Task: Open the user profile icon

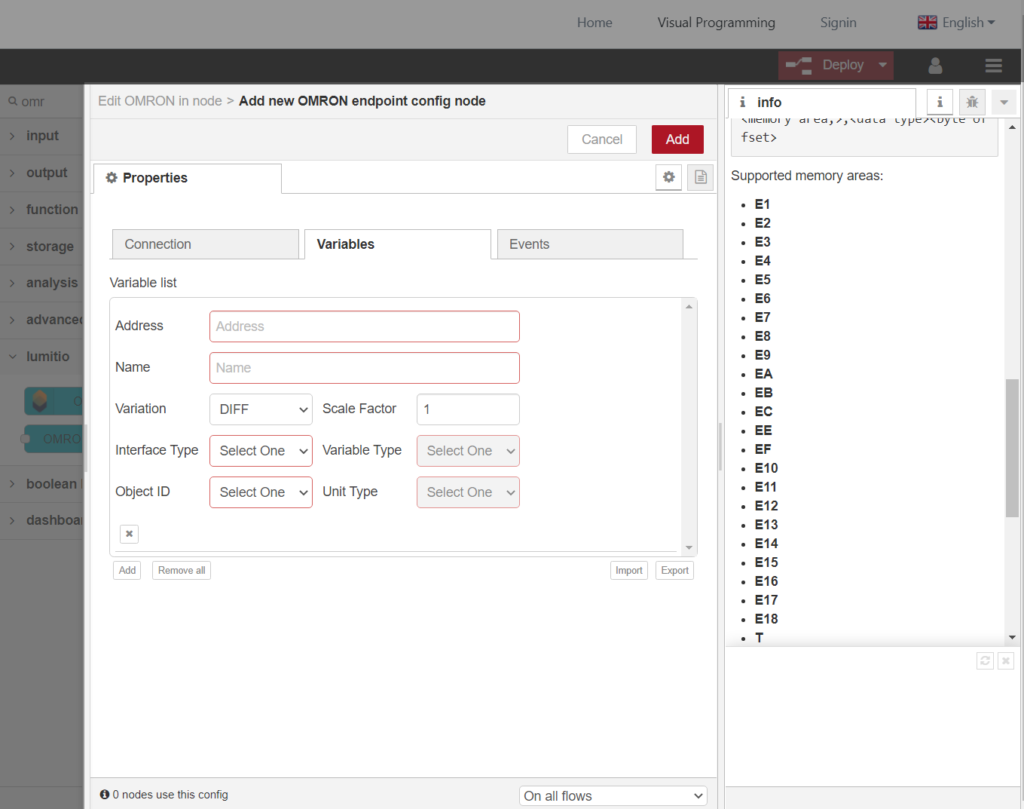Action: (x=935, y=65)
